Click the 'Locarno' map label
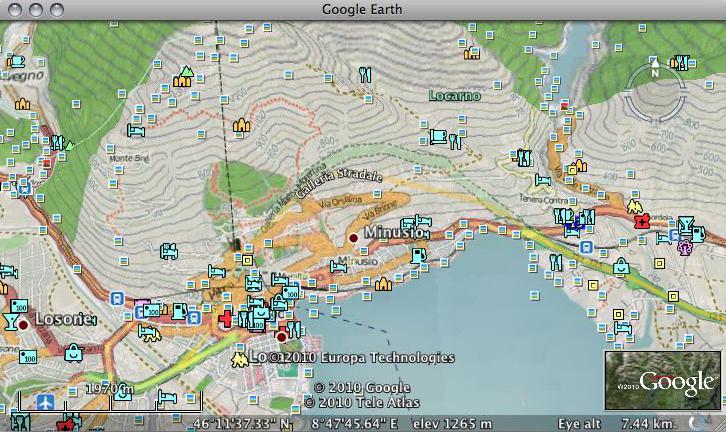The width and height of the screenshot is (726, 432). tap(455, 96)
